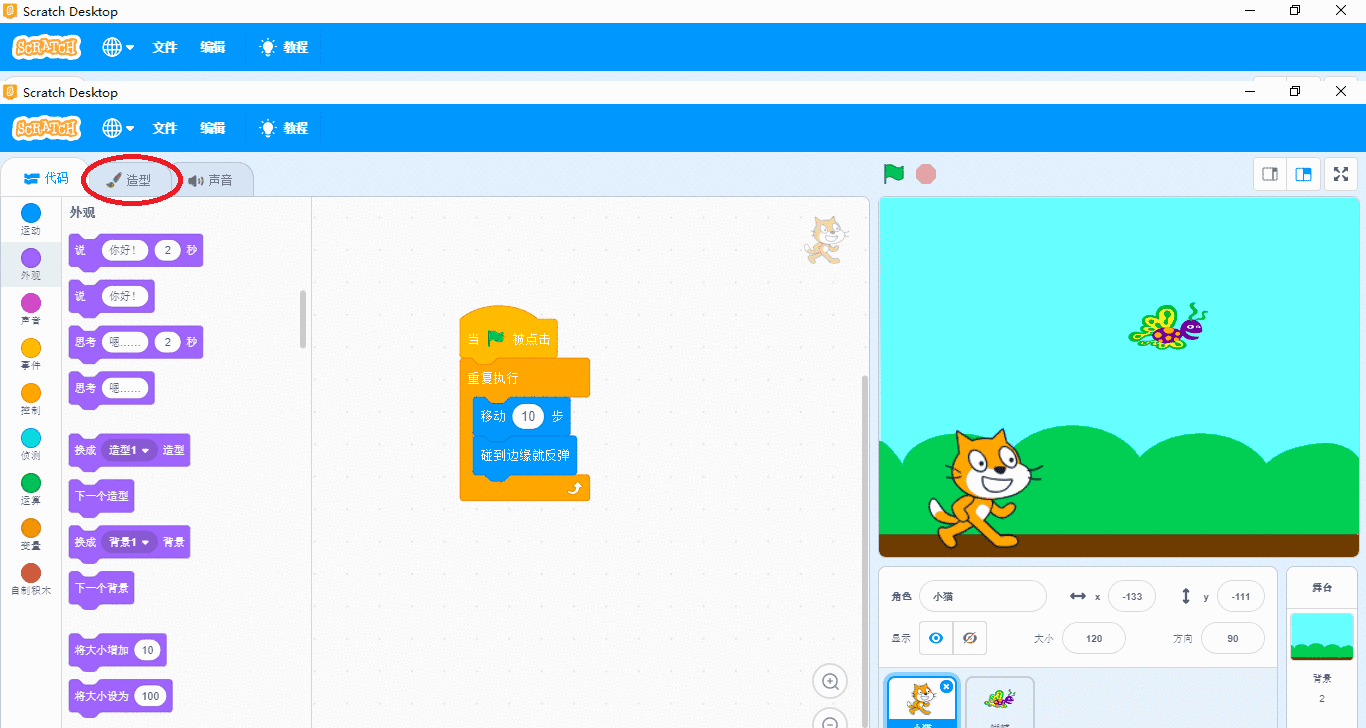
Task: Select 控制 control block category
Action: click(31, 399)
